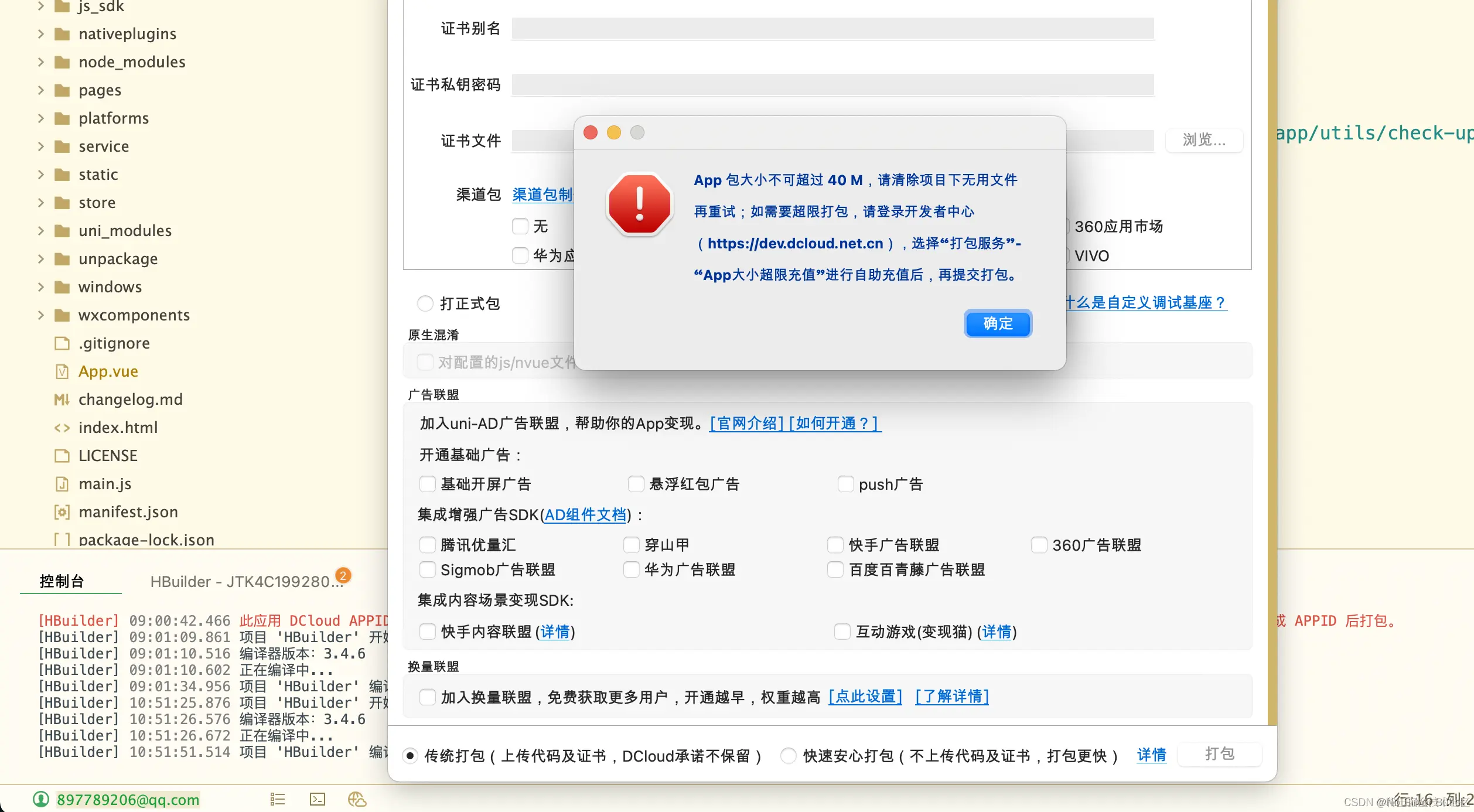Open the HBuilder - JTK4C199280 tab
1474x812 pixels.
(x=246, y=581)
